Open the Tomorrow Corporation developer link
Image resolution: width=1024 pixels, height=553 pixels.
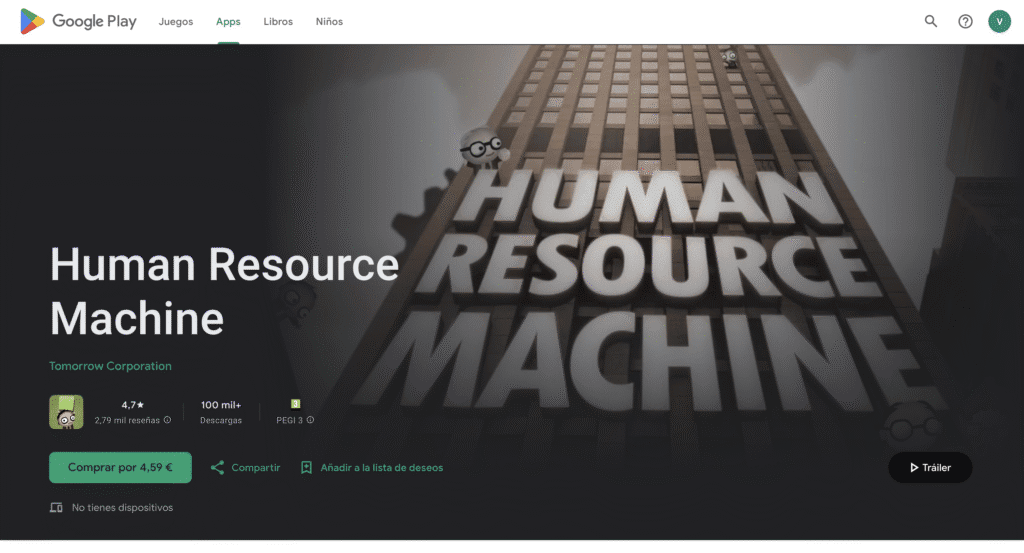pyautogui.click(x=110, y=366)
